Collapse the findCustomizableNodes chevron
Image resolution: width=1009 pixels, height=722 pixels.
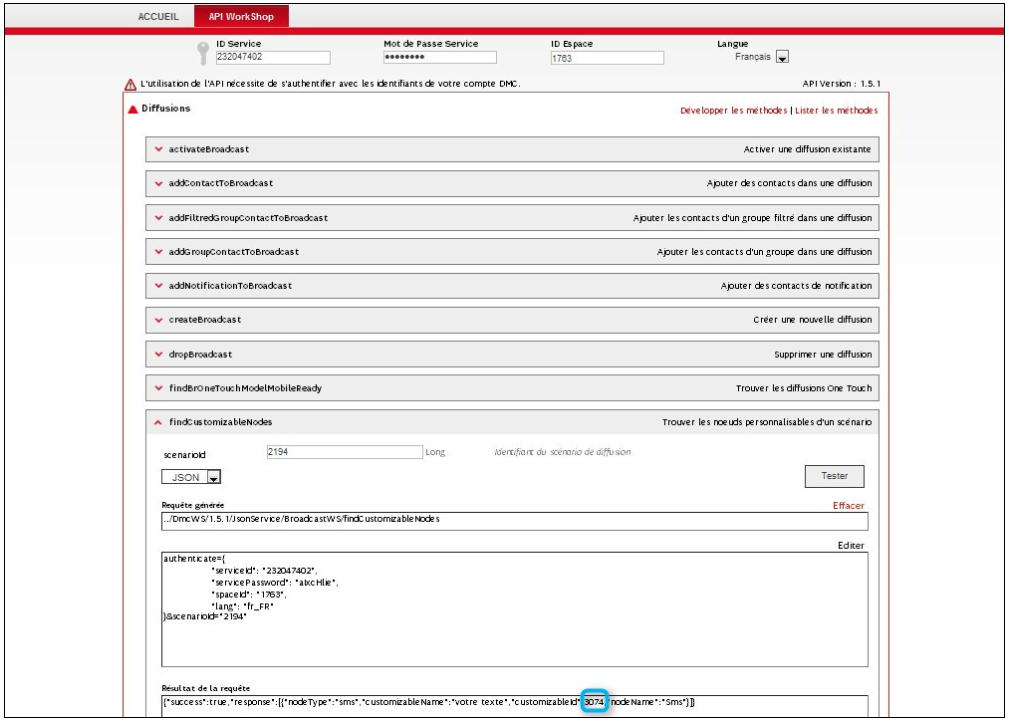[158, 423]
